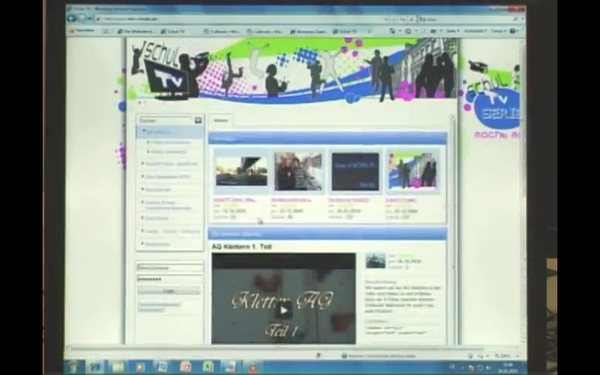Viewport: 600px width, 375px height.
Task: Collapse the highlighted sidebar menu category
Action: (x=144, y=132)
